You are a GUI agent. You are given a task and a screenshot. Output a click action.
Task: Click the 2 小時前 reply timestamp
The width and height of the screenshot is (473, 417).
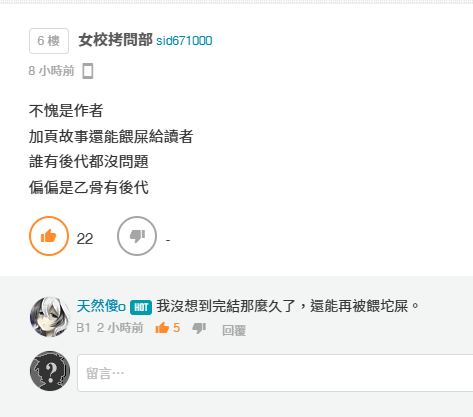tap(120, 328)
